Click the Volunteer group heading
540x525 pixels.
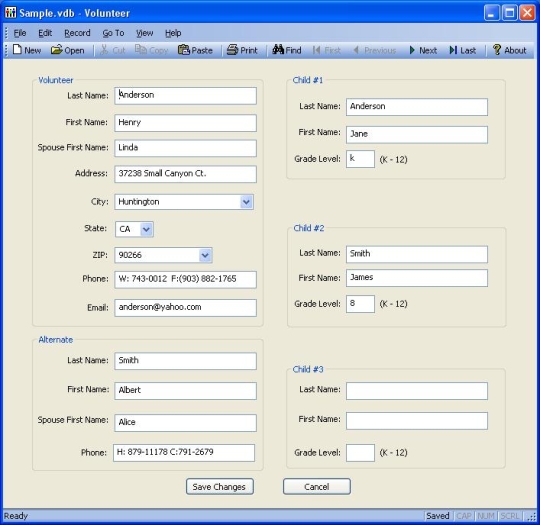pos(55,80)
